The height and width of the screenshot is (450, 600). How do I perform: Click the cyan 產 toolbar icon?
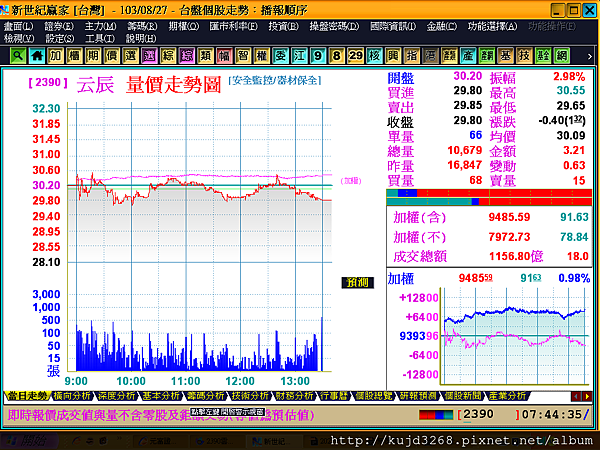(468, 56)
